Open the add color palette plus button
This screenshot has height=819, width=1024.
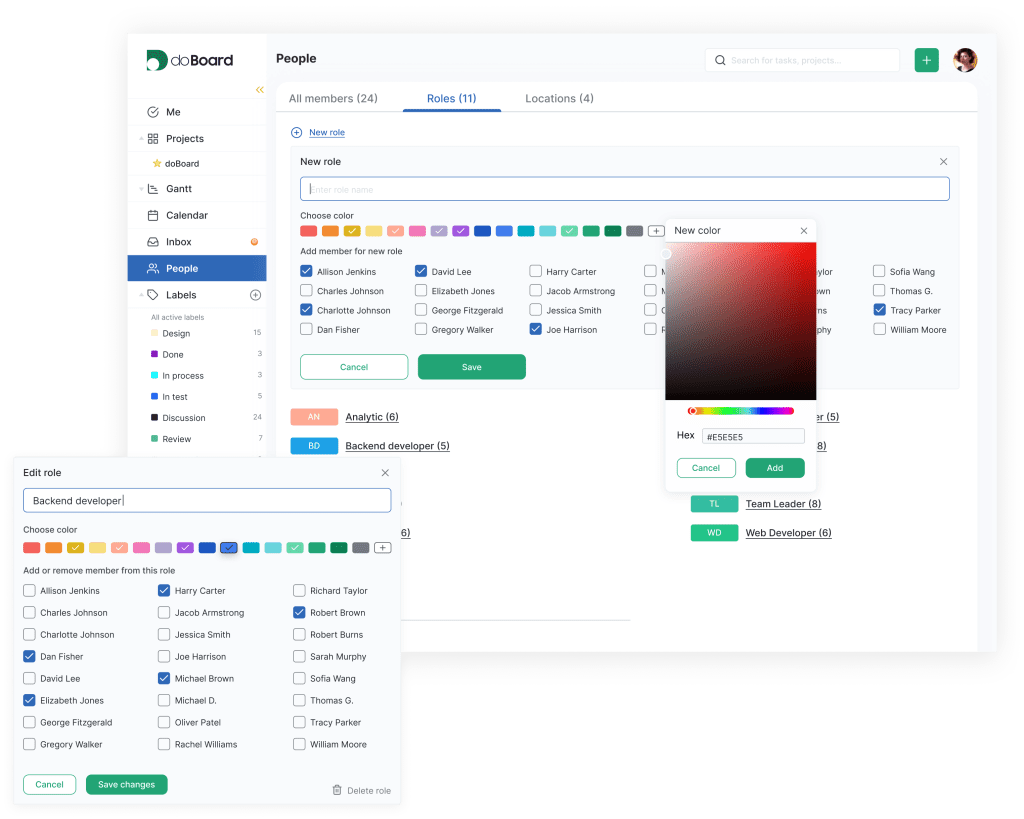[656, 230]
